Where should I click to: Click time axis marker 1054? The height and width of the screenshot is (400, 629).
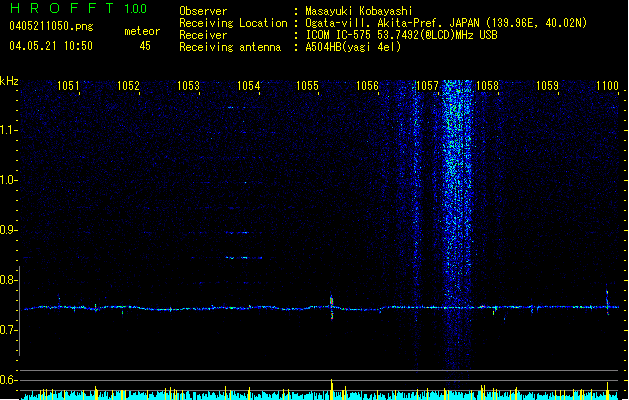point(248,86)
